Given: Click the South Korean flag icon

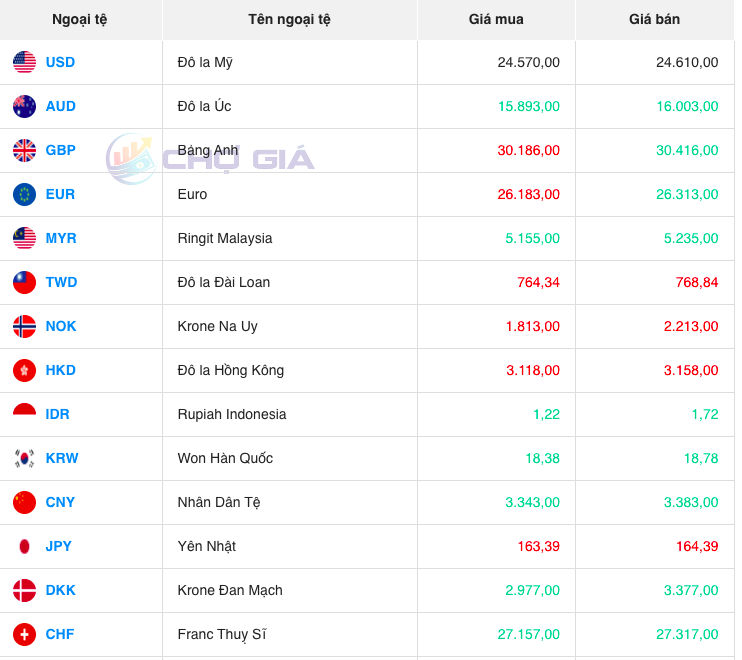Looking at the screenshot, I should [x=24, y=458].
